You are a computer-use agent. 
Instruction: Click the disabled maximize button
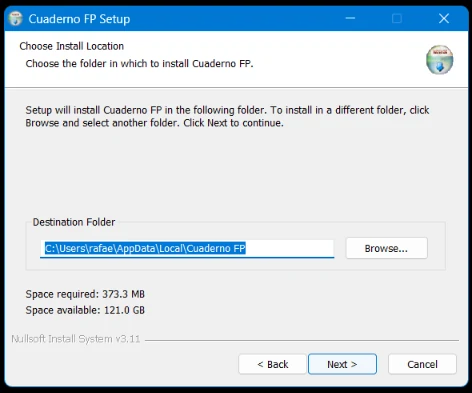pyautogui.click(x=397, y=18)
